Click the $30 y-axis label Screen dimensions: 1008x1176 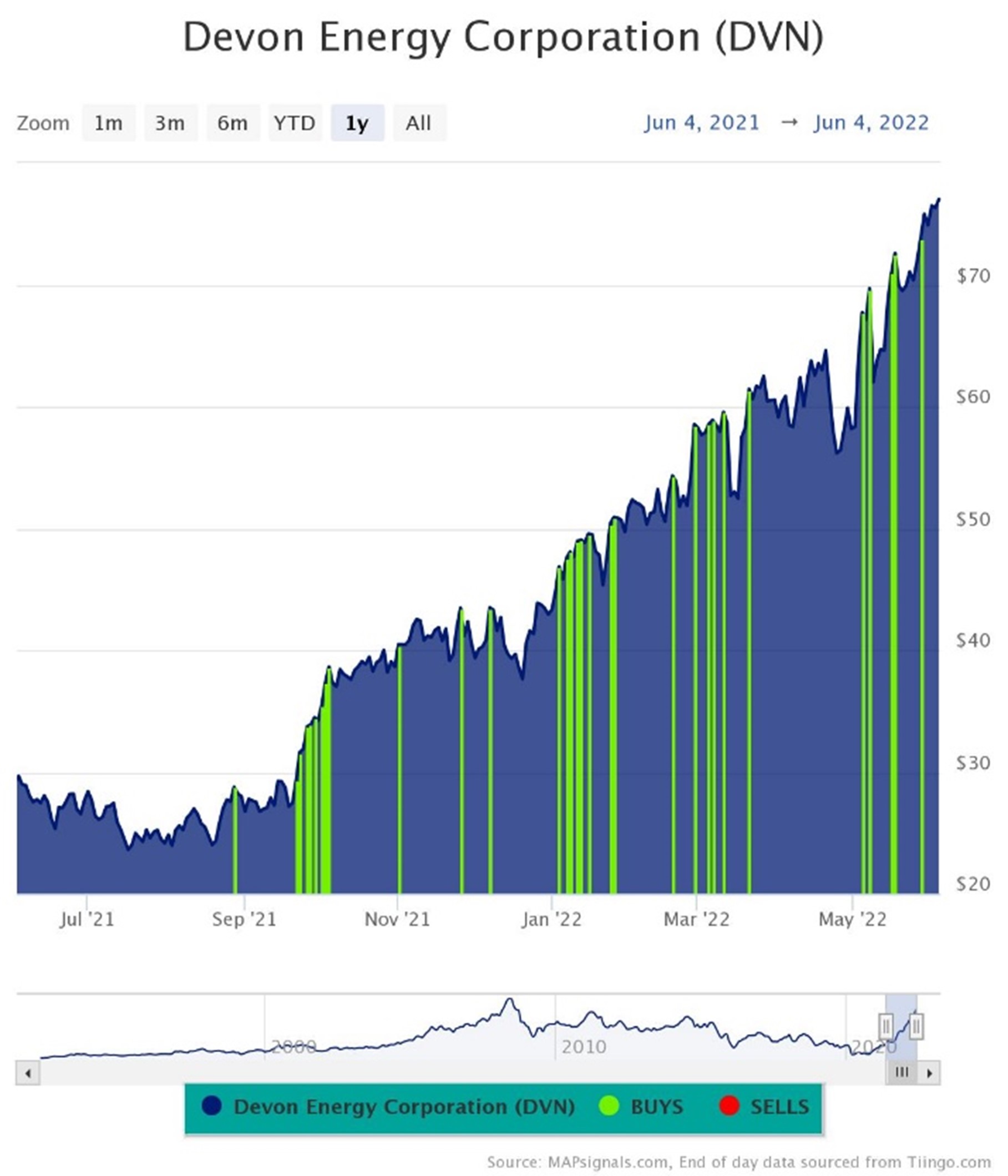[974, 764]
